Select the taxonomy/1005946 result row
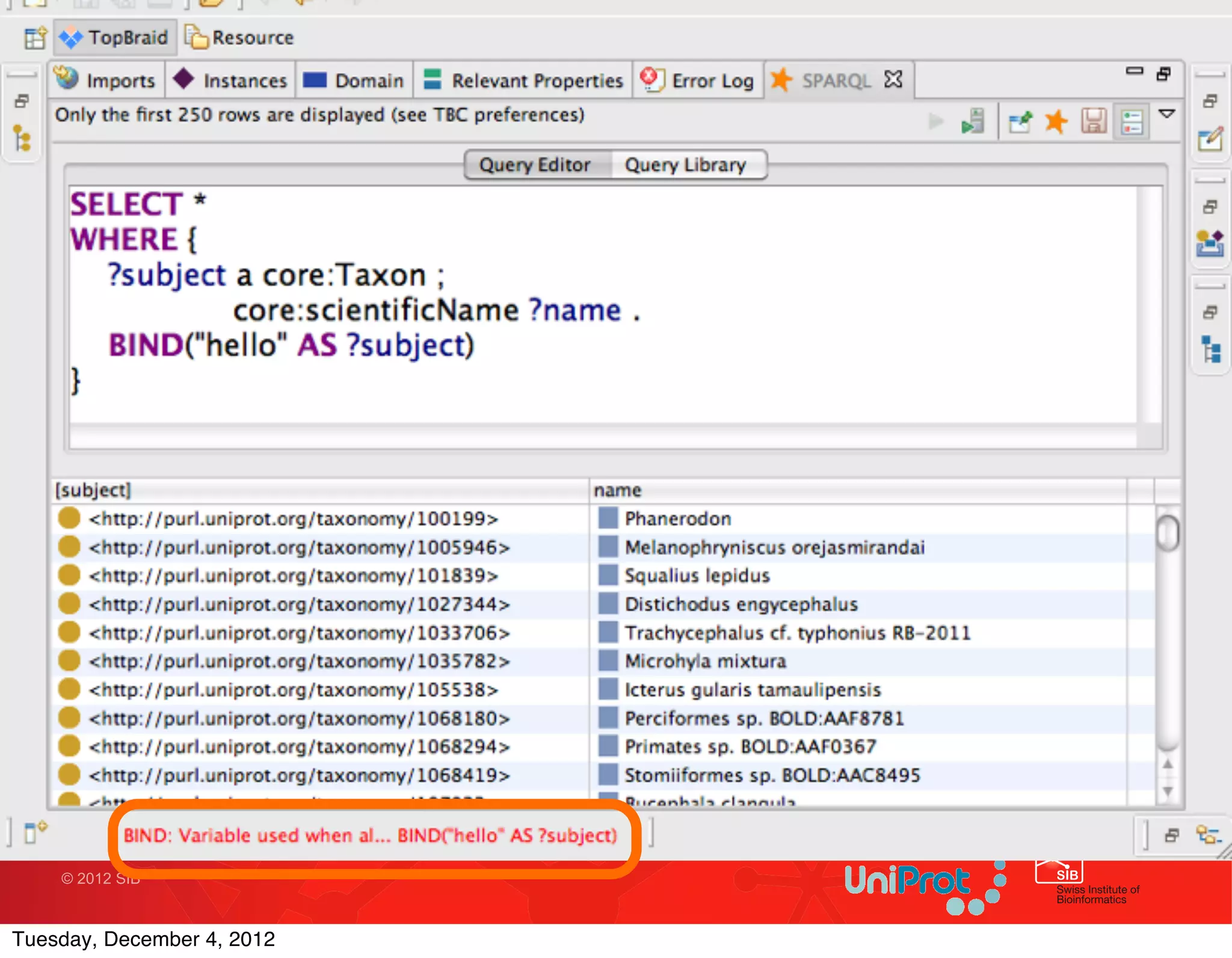This screenshot has width=1232, height=958. (299, 548)
